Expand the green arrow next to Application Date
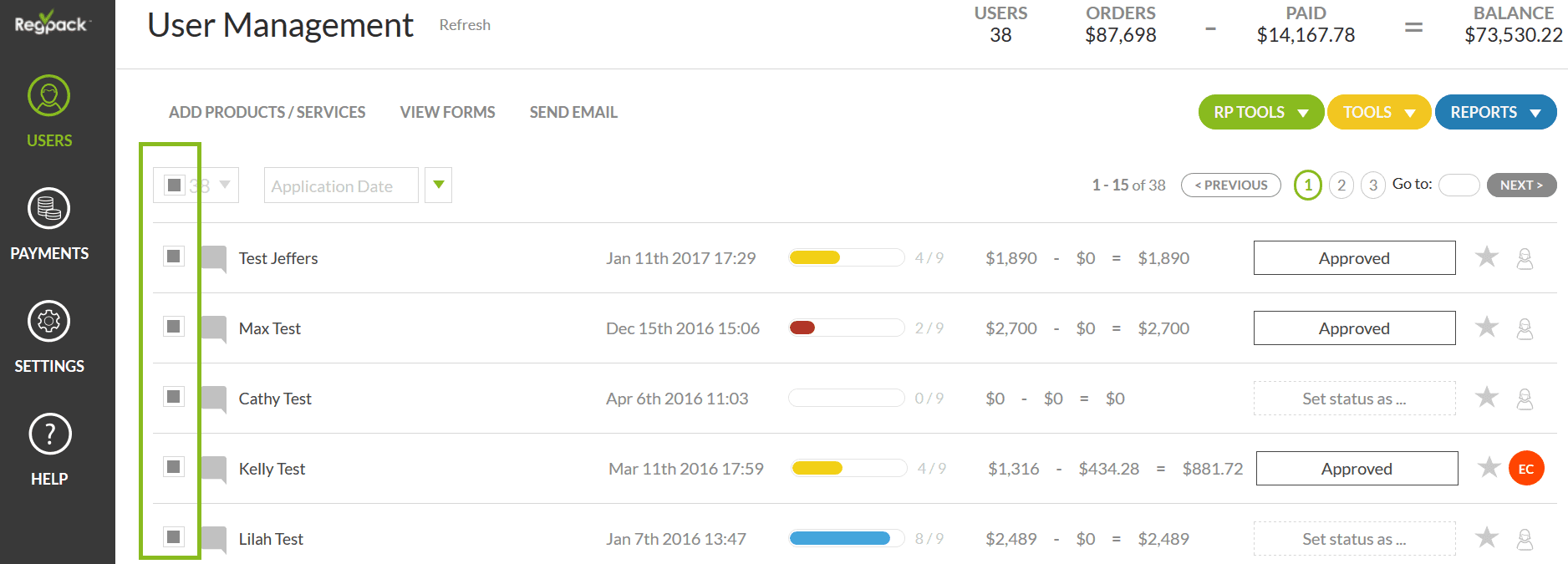1568x564 pixels. (439, 185)
